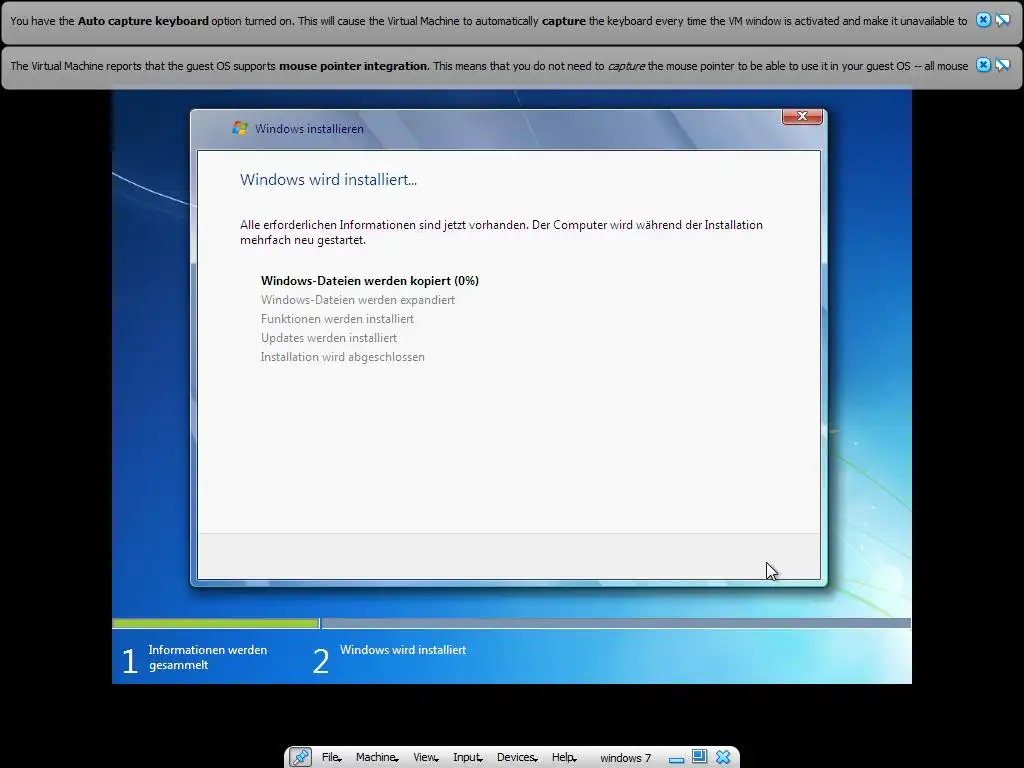
Task: Dismiss the mouse pointer integration notification
Action: [x=983, y=65]
